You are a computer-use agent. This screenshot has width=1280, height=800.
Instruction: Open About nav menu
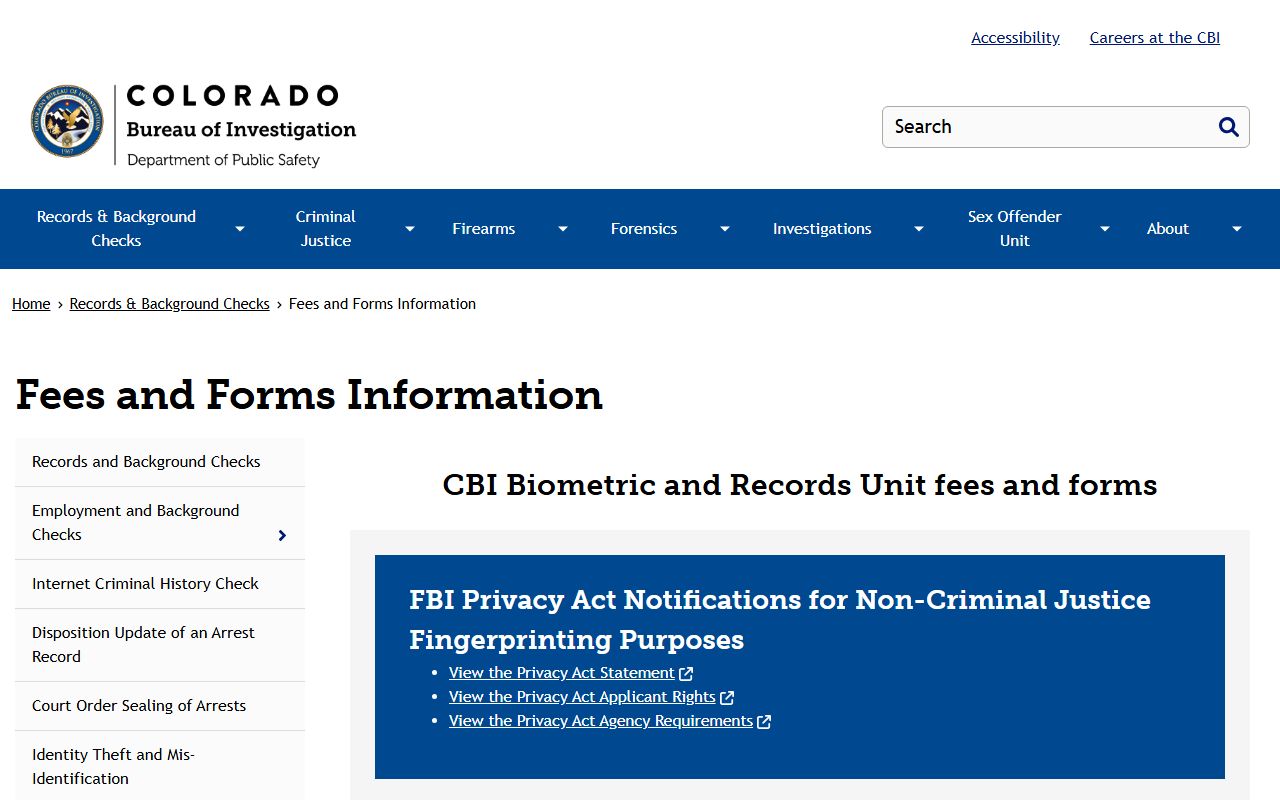1168,229
